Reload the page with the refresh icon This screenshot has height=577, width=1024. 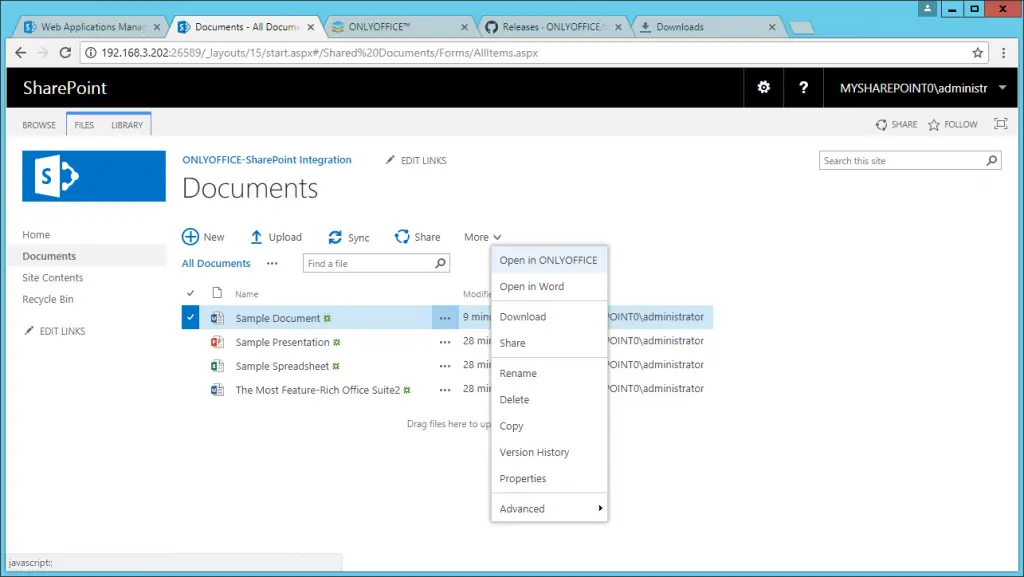pos(65,53)
